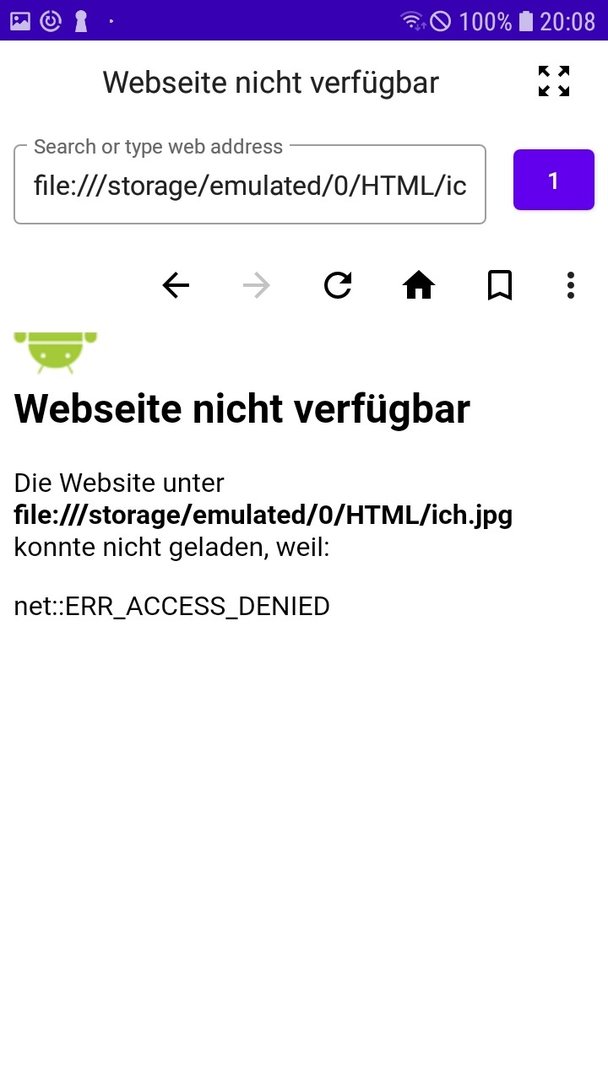Reload the page with refresh icon
The height and width of the screenshot is (1080, 608).
pos(337,285)
